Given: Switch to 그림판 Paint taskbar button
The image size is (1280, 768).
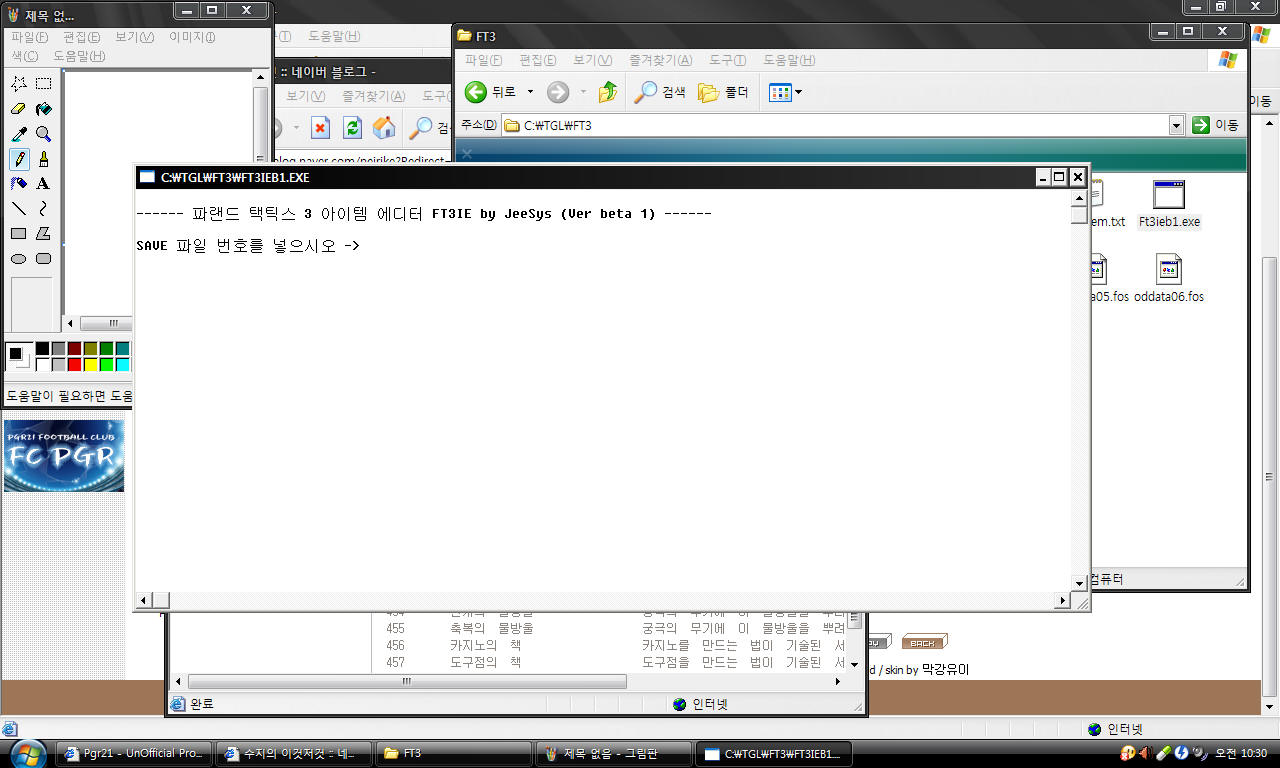Looking at the screenshot, I should [x=614, y=753].
